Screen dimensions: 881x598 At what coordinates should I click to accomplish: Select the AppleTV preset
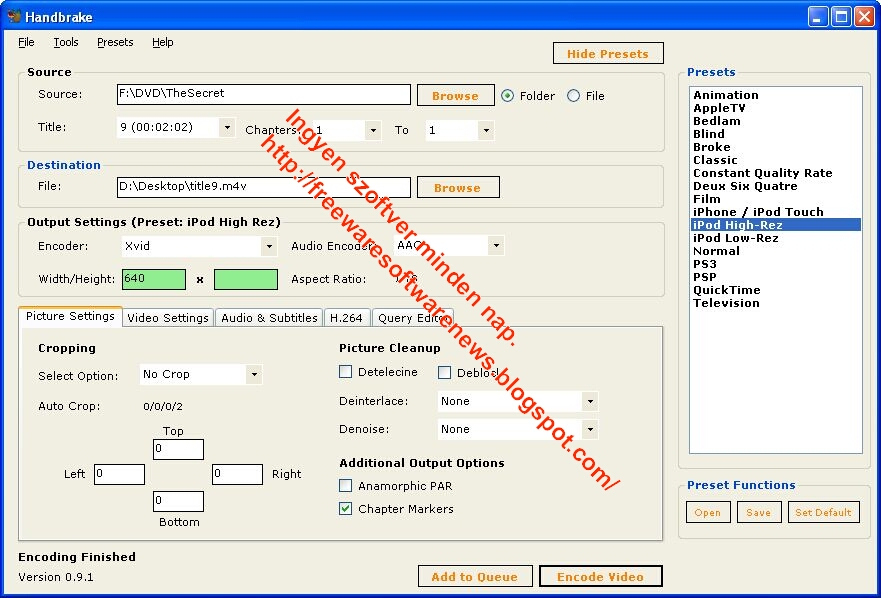[x=775, y=108]
